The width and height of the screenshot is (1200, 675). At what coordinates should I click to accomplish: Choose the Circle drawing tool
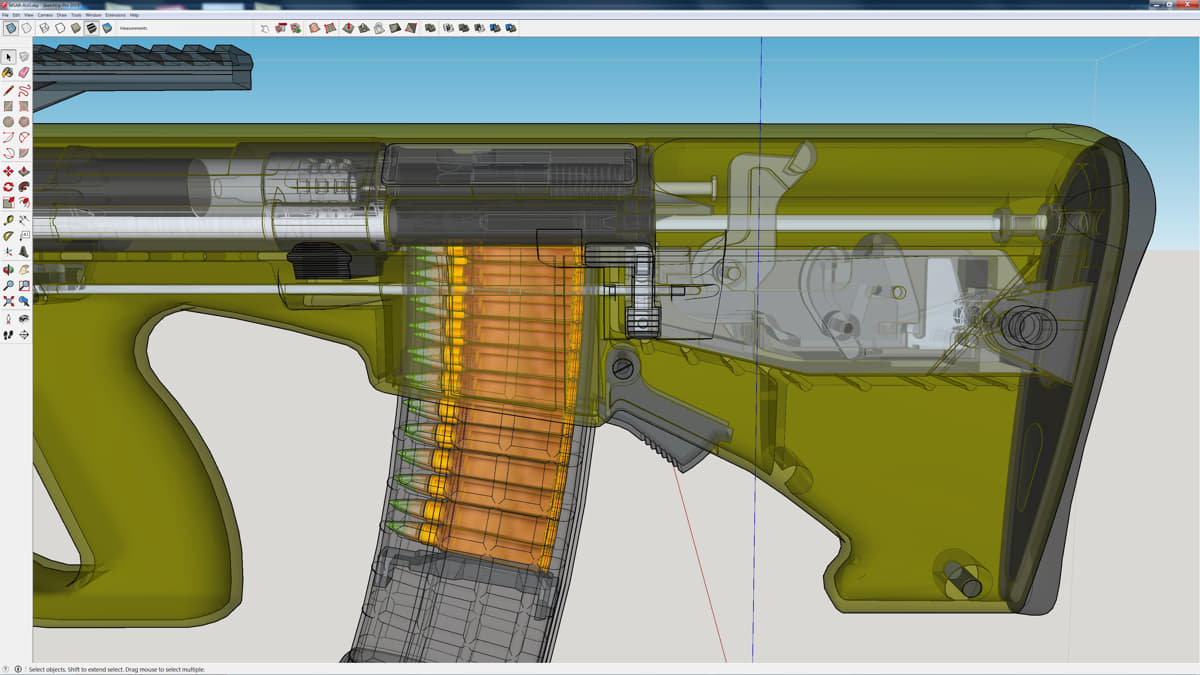pos(8,122)
